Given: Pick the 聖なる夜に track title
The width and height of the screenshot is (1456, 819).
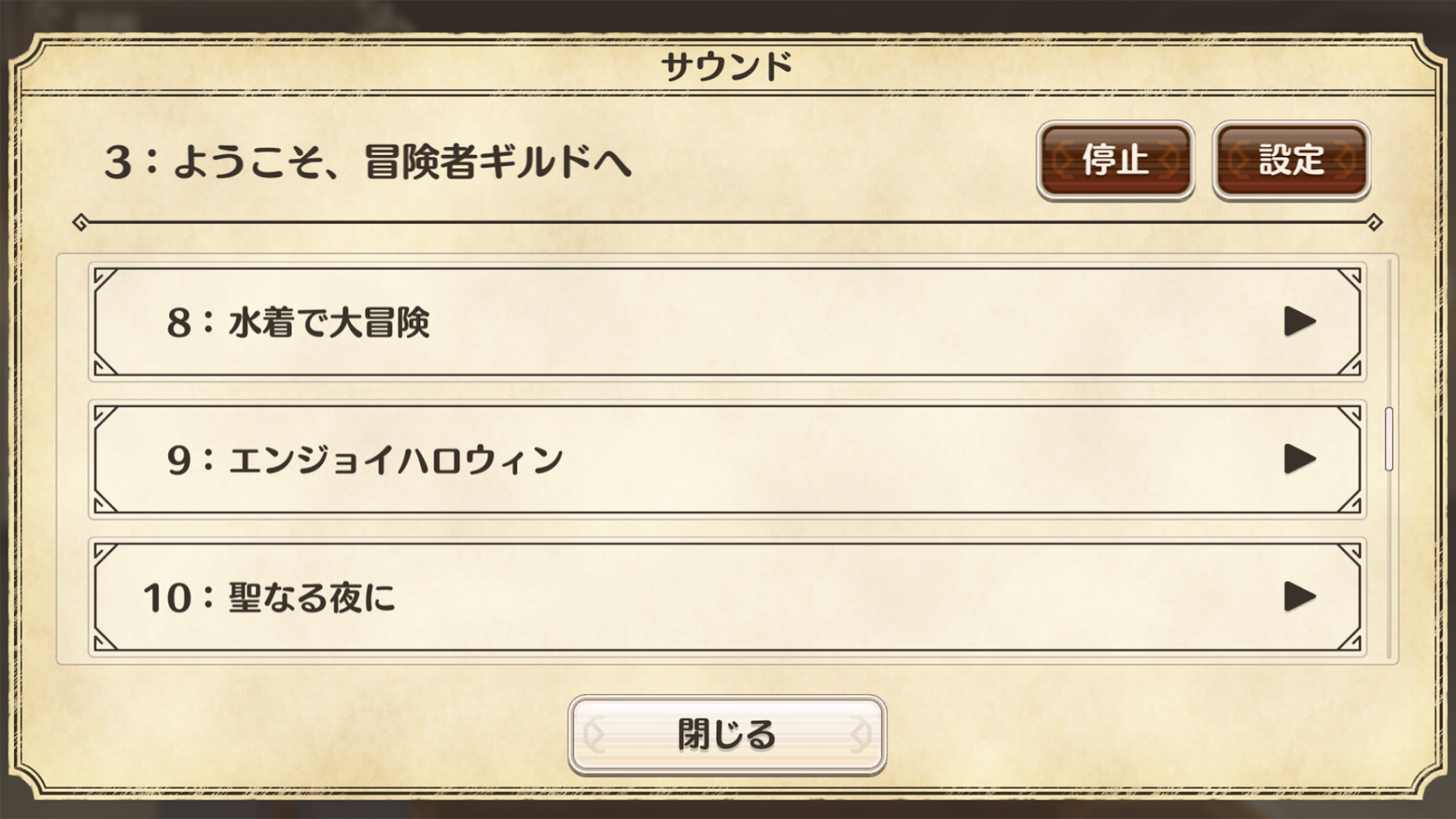Looking at the screenshot, I should 311,598.
